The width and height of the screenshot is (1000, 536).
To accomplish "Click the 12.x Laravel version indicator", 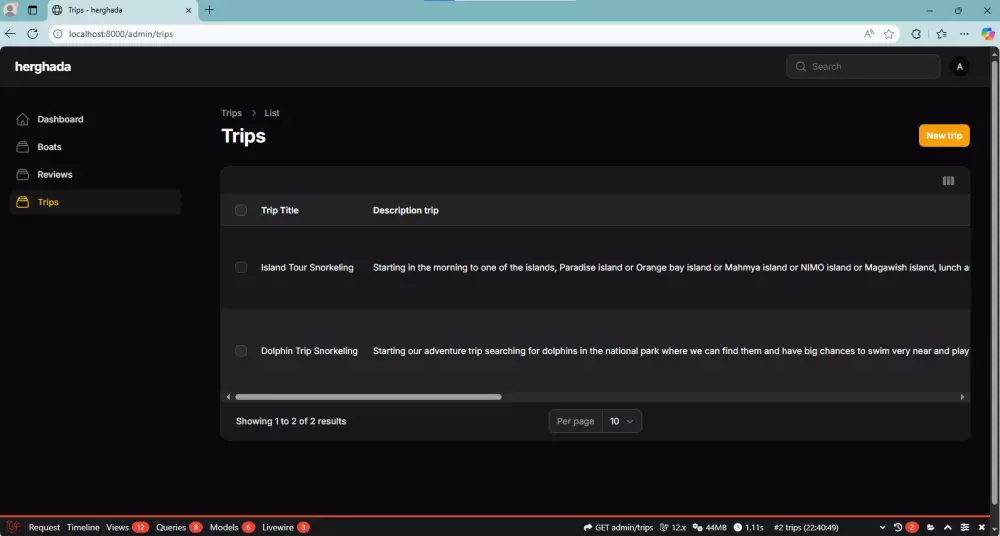I will [672, 528].
